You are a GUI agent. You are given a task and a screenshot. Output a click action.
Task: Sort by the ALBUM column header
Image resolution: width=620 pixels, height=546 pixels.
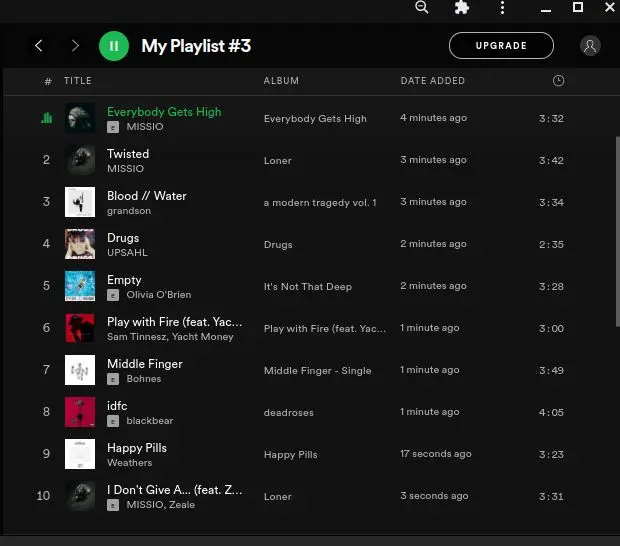(x=281, y=81)
